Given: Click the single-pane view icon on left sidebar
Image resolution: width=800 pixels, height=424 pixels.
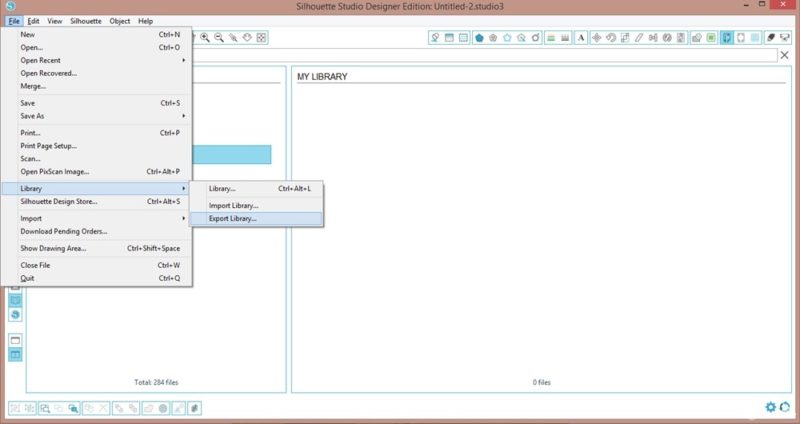Looking at the screenshot, I should (15, 340).
